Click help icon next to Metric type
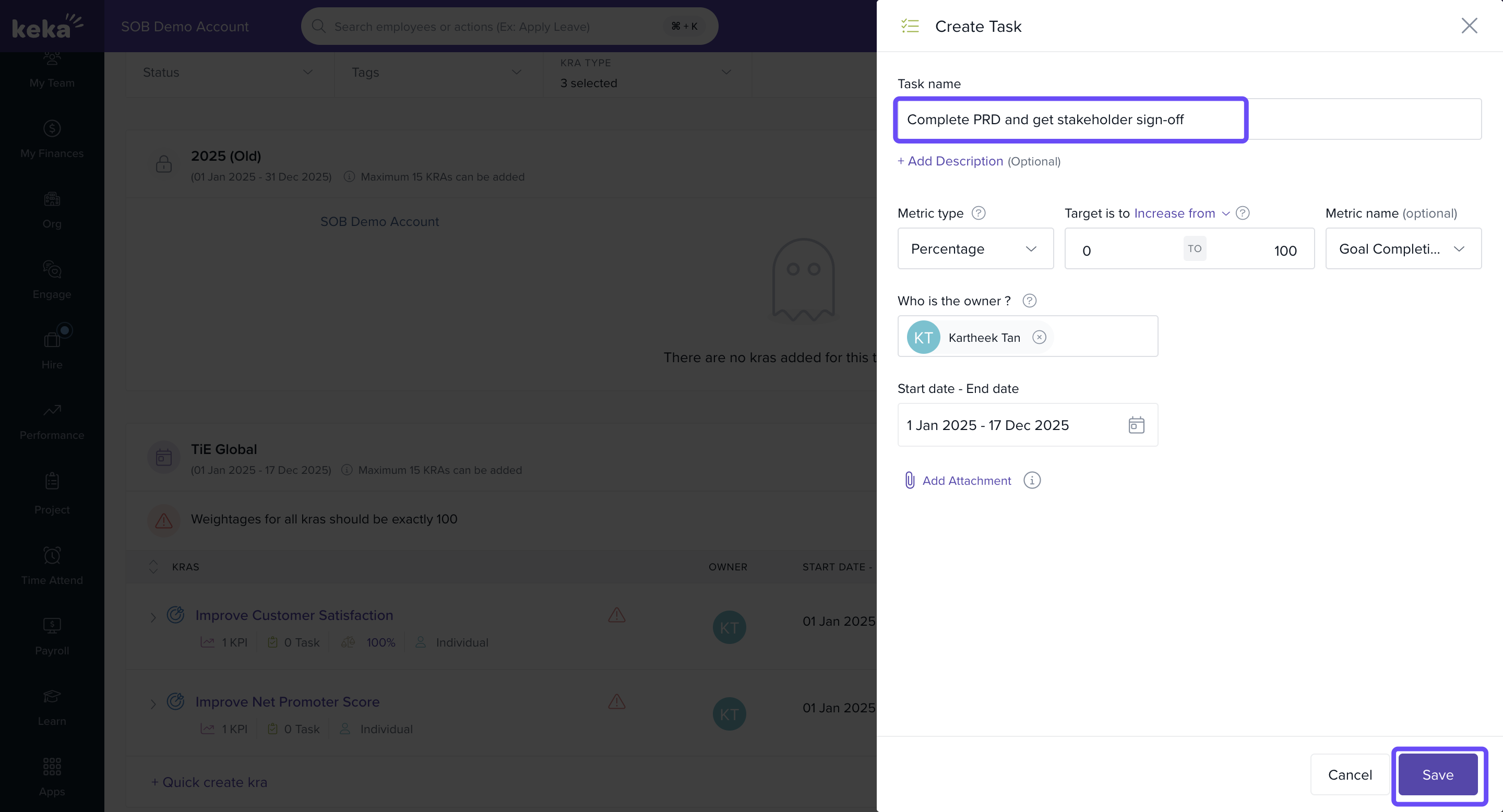 [979, 213]
